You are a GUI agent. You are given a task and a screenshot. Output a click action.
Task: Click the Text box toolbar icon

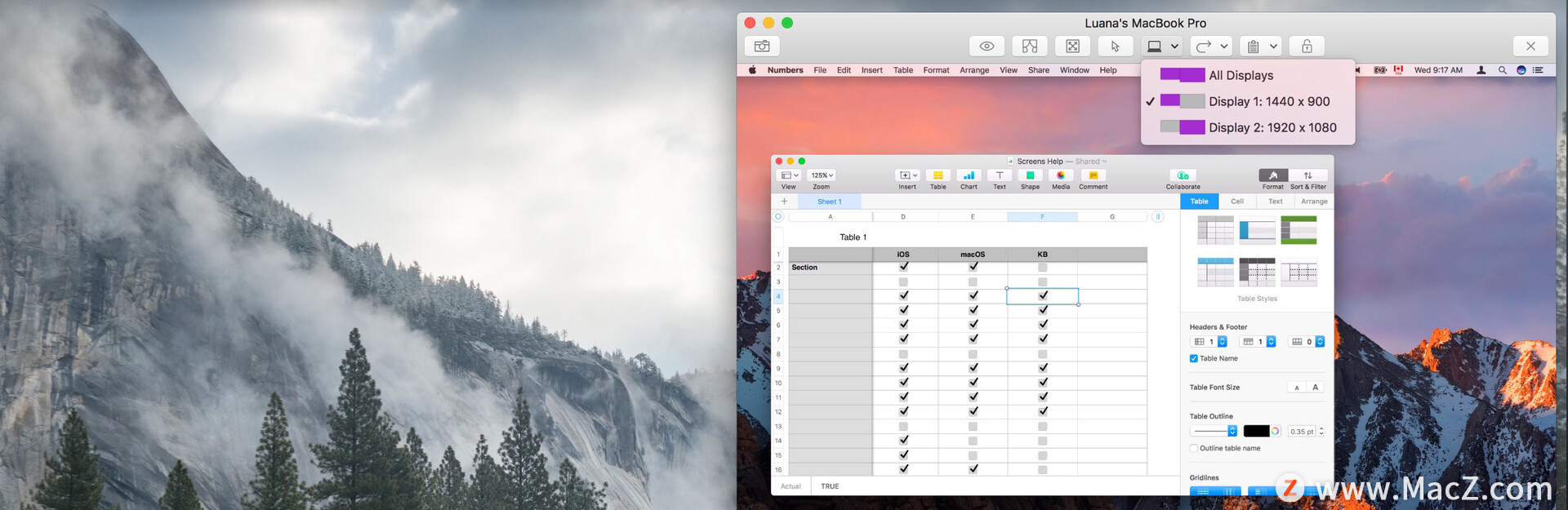(1000, 175)
